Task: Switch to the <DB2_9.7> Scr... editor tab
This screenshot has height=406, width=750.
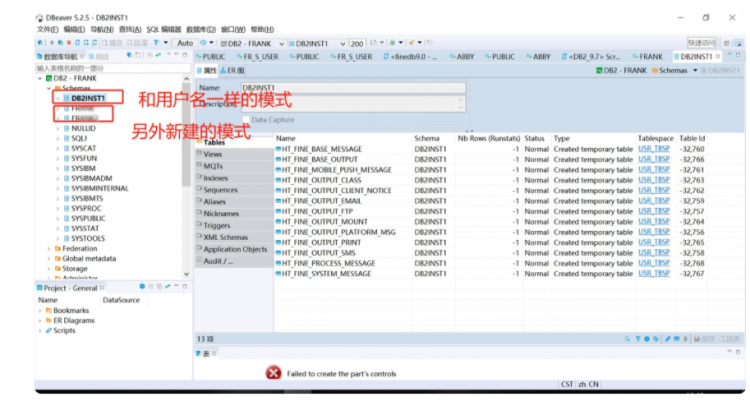Action: 590,57
